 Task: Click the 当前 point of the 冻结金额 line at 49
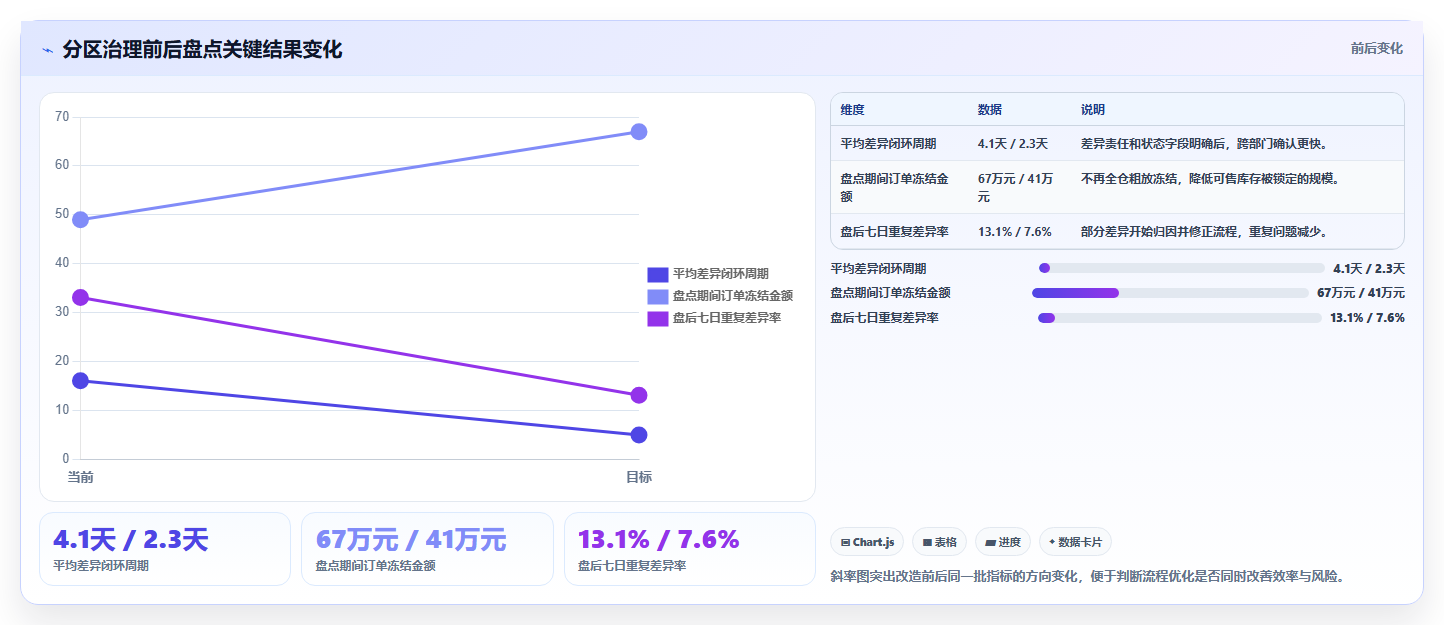click(80, 219)
